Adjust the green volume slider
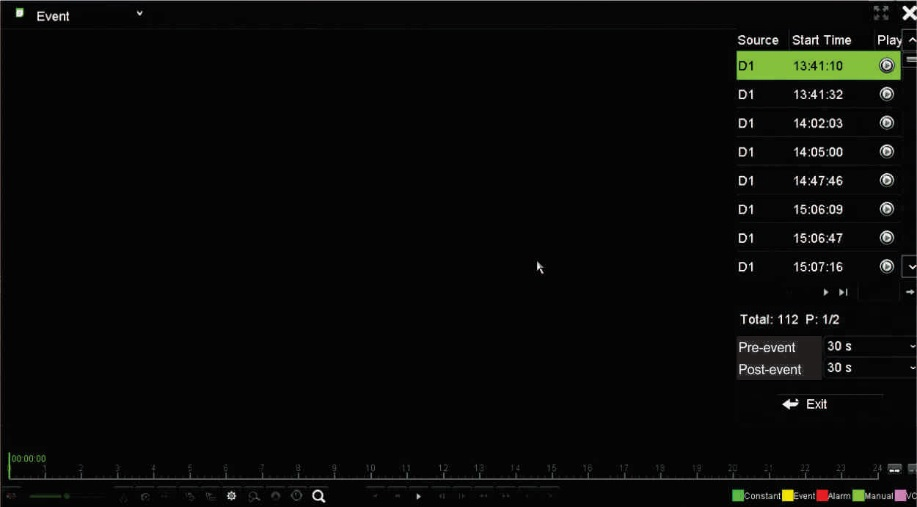Viewport: 917px width, 507px height. click(x=67, y=496)
